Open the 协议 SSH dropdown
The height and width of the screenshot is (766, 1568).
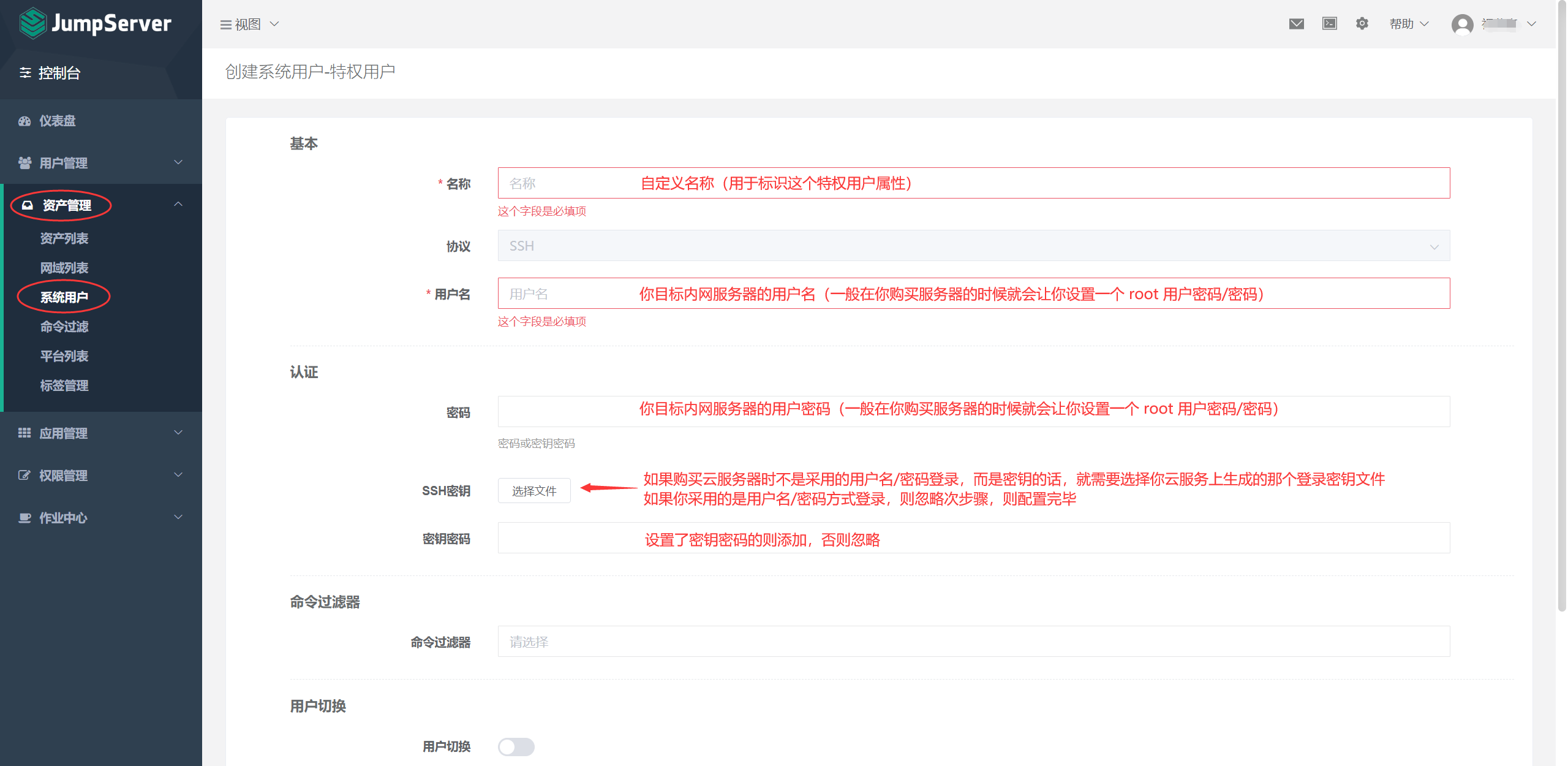pyautogui.click(x=973, y=246)
